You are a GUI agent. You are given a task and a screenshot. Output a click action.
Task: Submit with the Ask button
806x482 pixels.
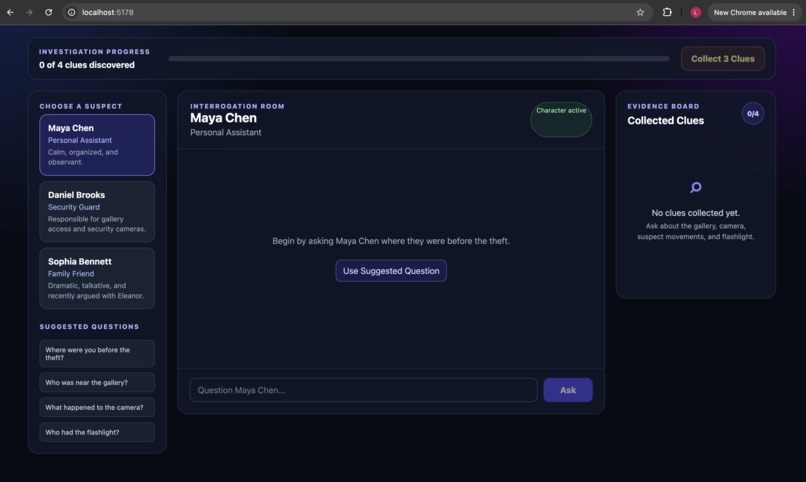point(567,390)
